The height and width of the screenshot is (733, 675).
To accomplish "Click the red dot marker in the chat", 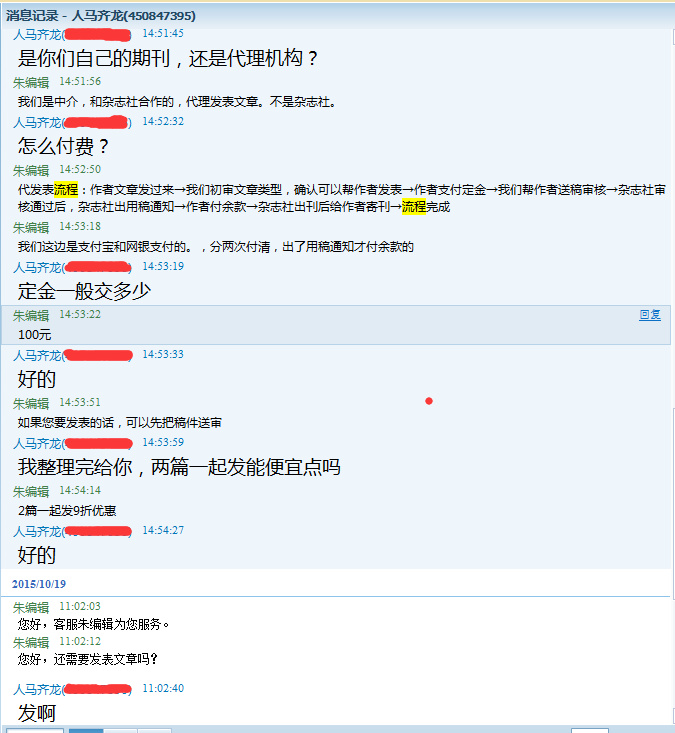I will [429, 401].
